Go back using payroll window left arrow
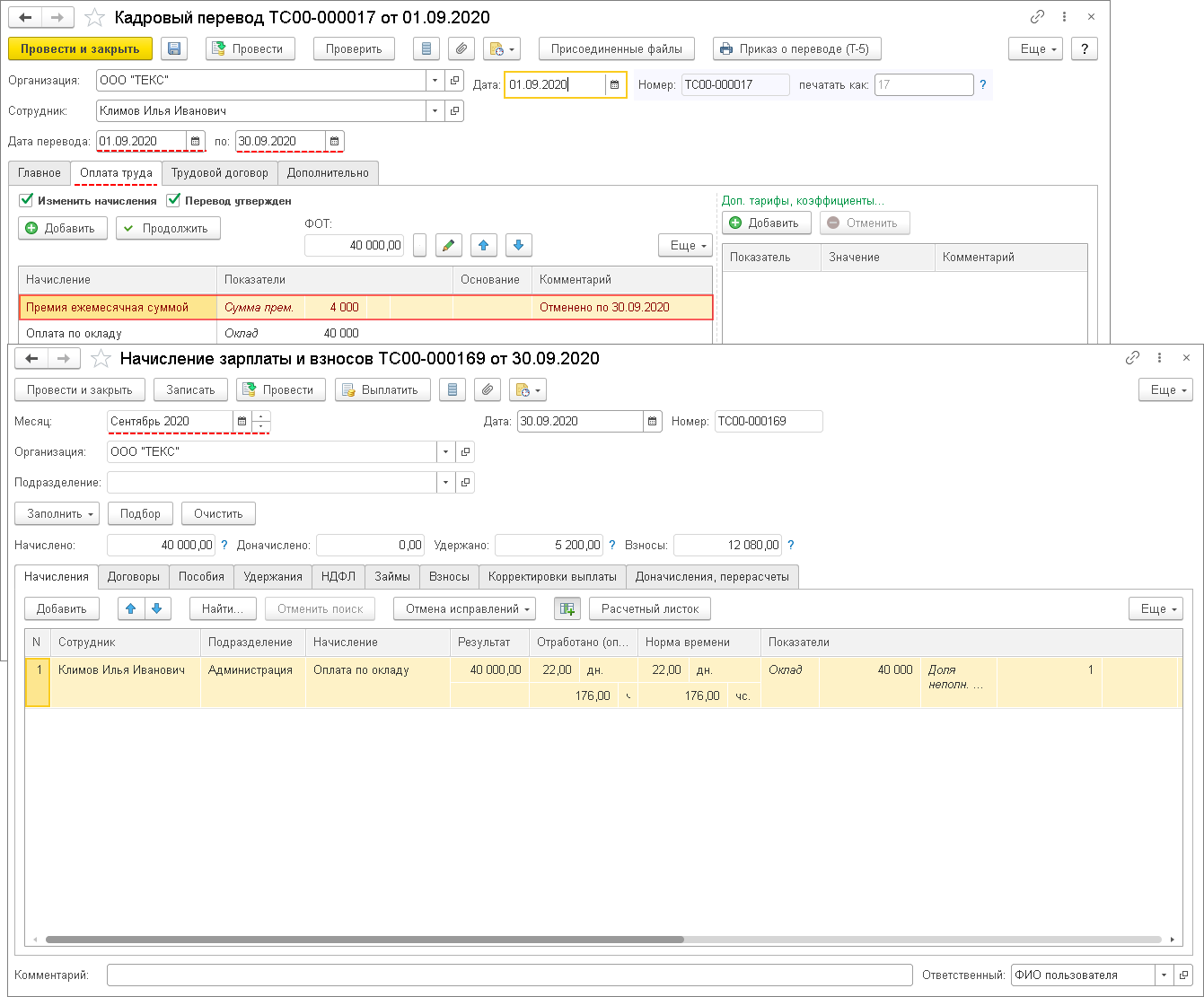1204x997 pixels. (x=32, y=359)
